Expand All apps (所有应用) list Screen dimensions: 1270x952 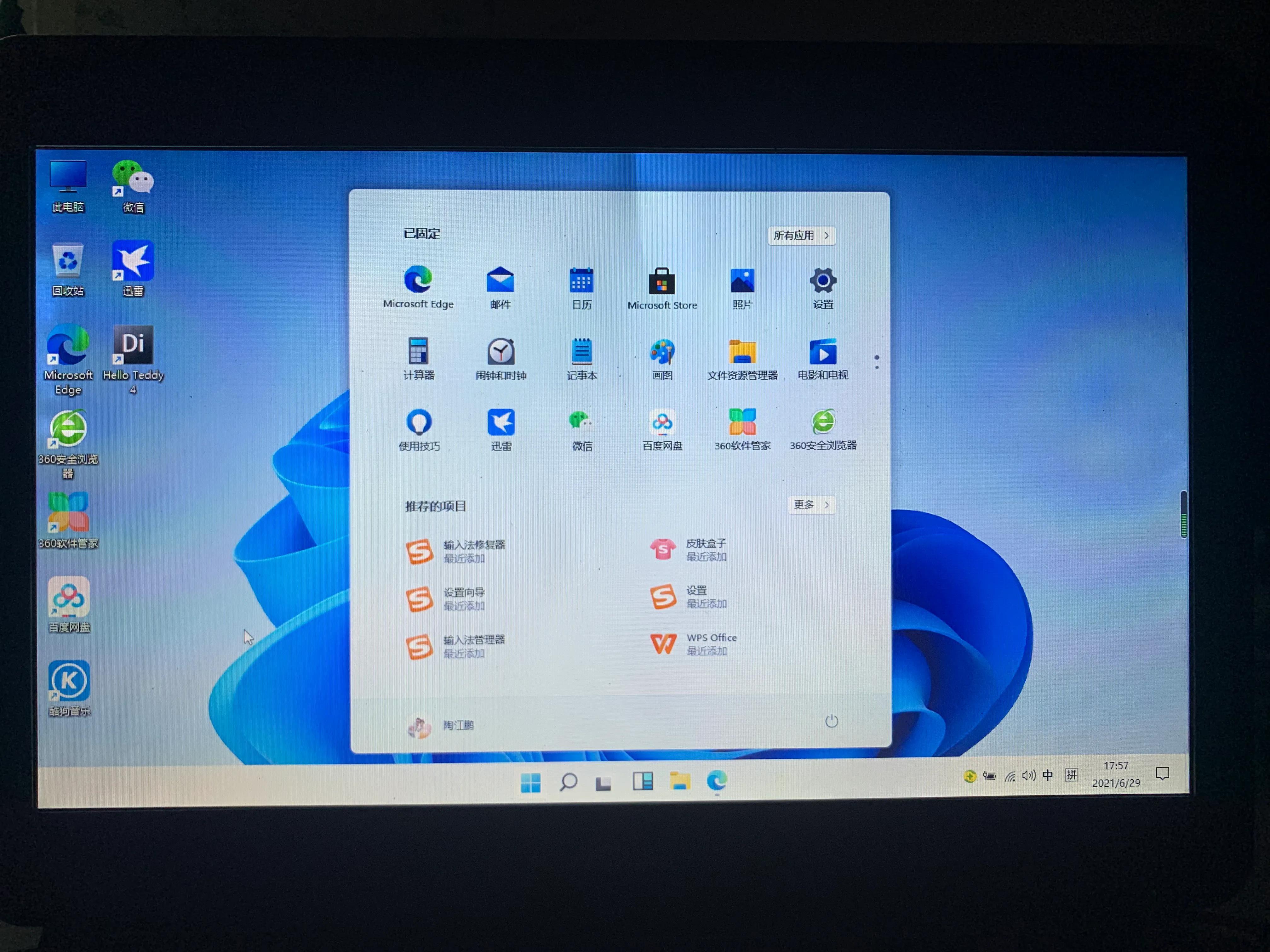pos(801,235)
